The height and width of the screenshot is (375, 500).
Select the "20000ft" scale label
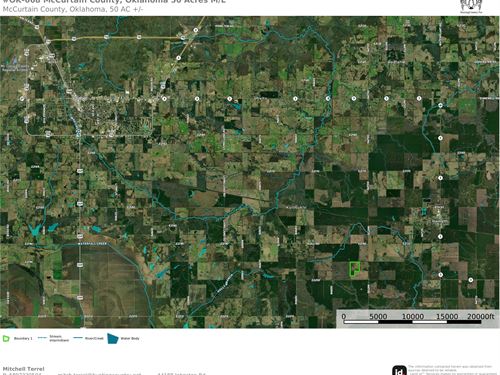(x=480, y=316)
